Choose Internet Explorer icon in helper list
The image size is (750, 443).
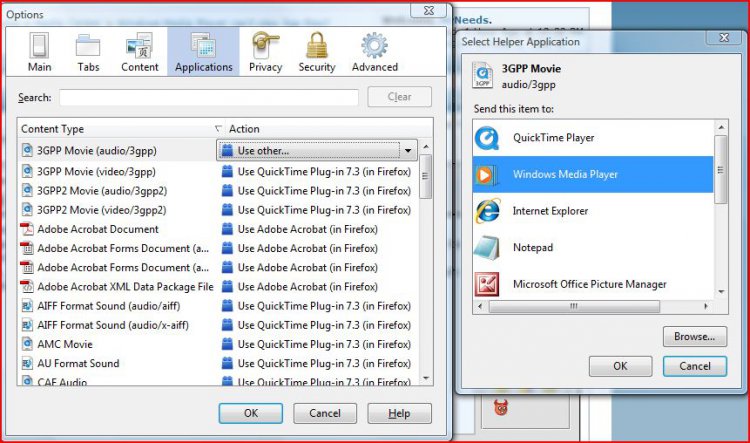tap(487, 211)
